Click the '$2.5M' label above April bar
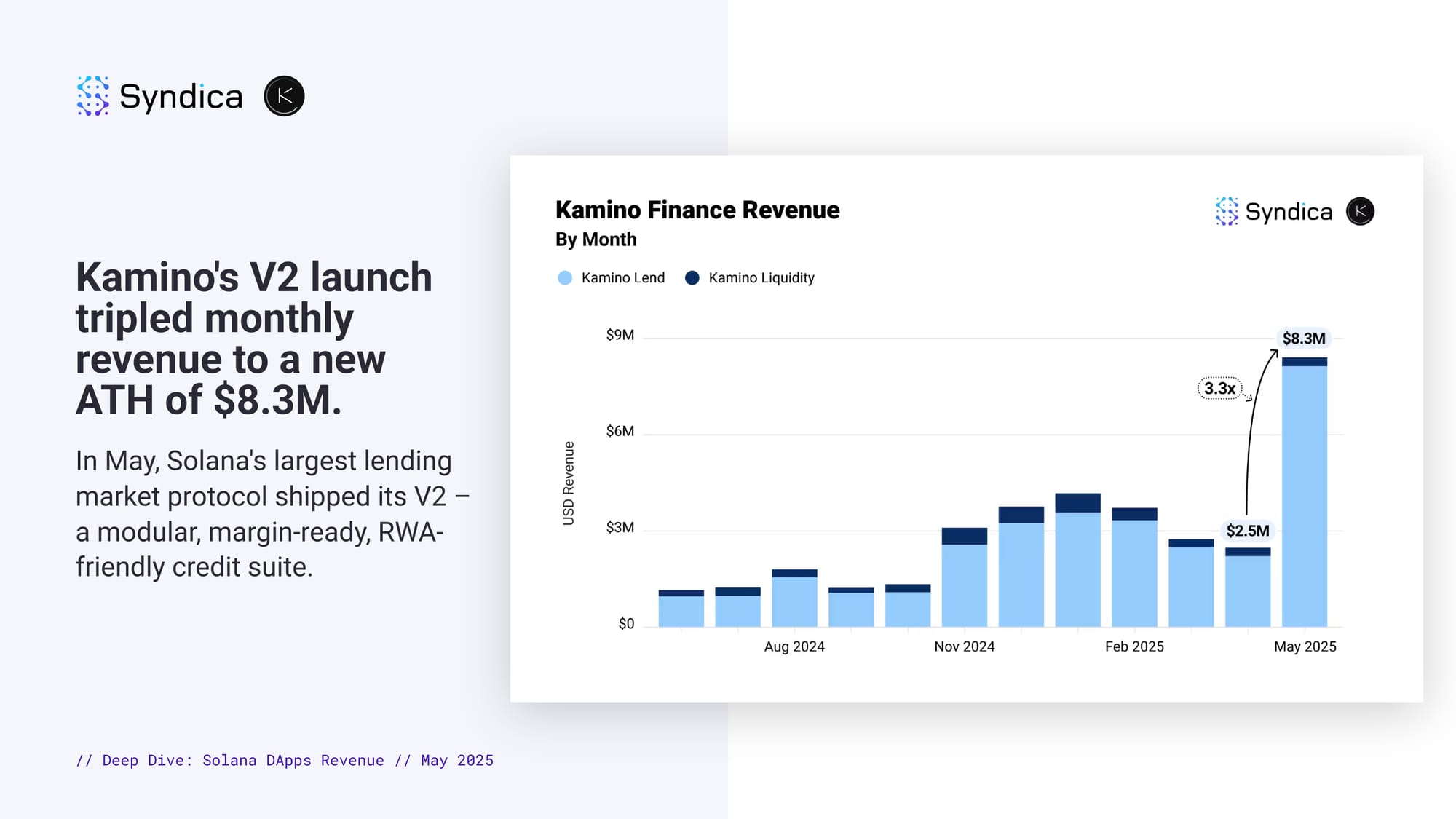The width and height of the screenshot is (1456, 819). pyautogui.click(x=1248, y=531)
